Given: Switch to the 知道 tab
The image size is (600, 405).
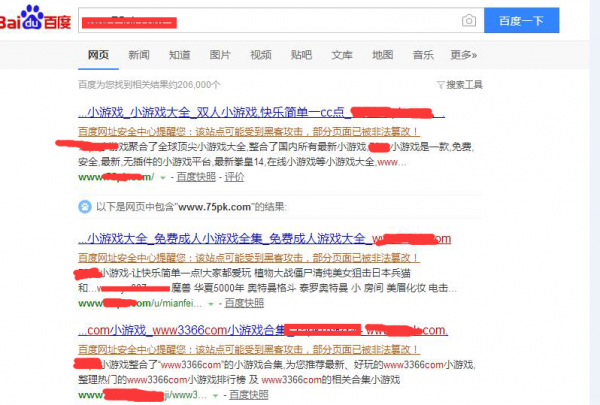Looking at the screenshot, I should coord(179,55).
